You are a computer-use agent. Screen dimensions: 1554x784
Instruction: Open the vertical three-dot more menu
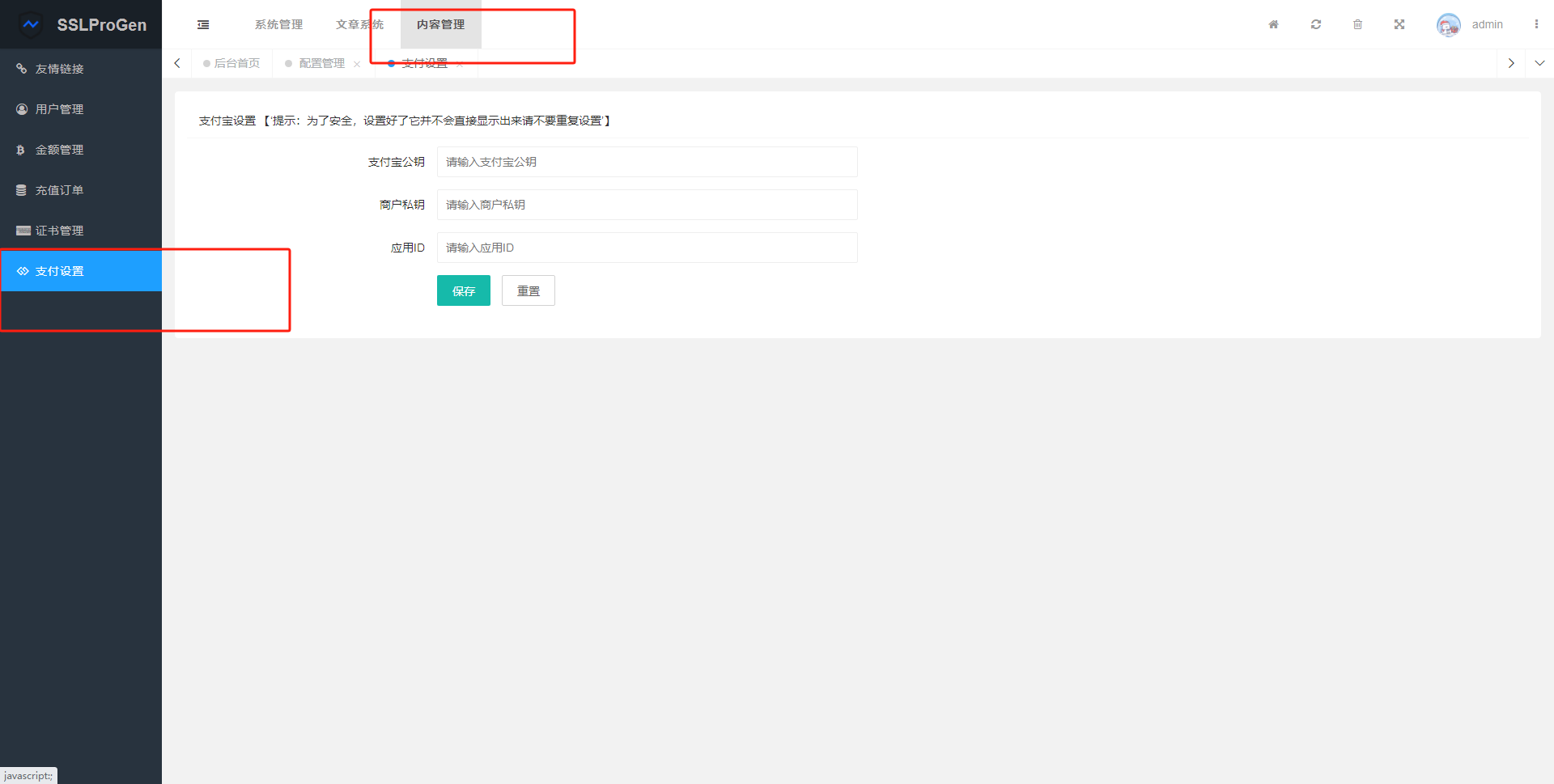point(1536,25)
